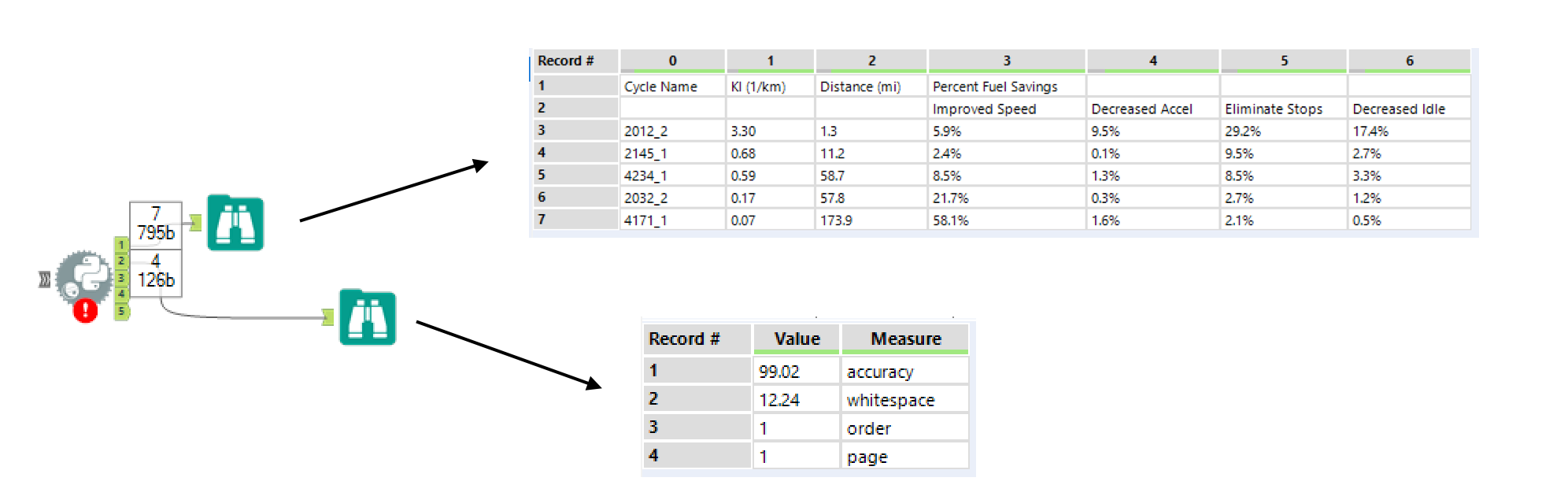Image resolution: width=1568 pixels, height=496 pixels.
Task: Click the '7 795b' record count box
Action: pyautogui.click(x=156, y=224)
